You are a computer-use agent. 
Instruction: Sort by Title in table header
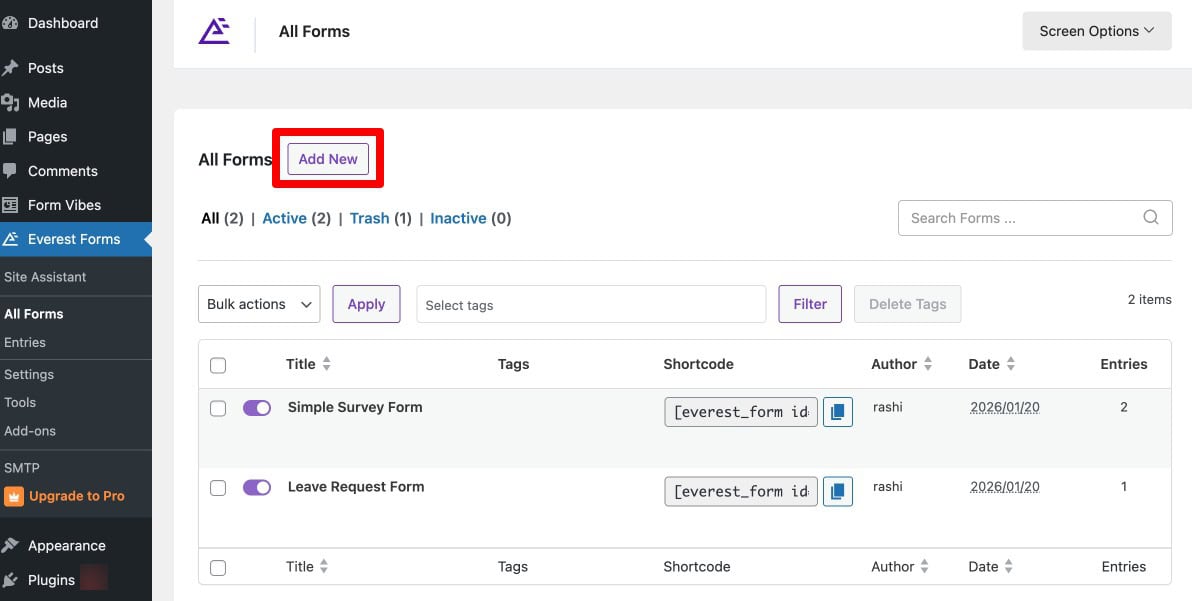tap(309, 364)
